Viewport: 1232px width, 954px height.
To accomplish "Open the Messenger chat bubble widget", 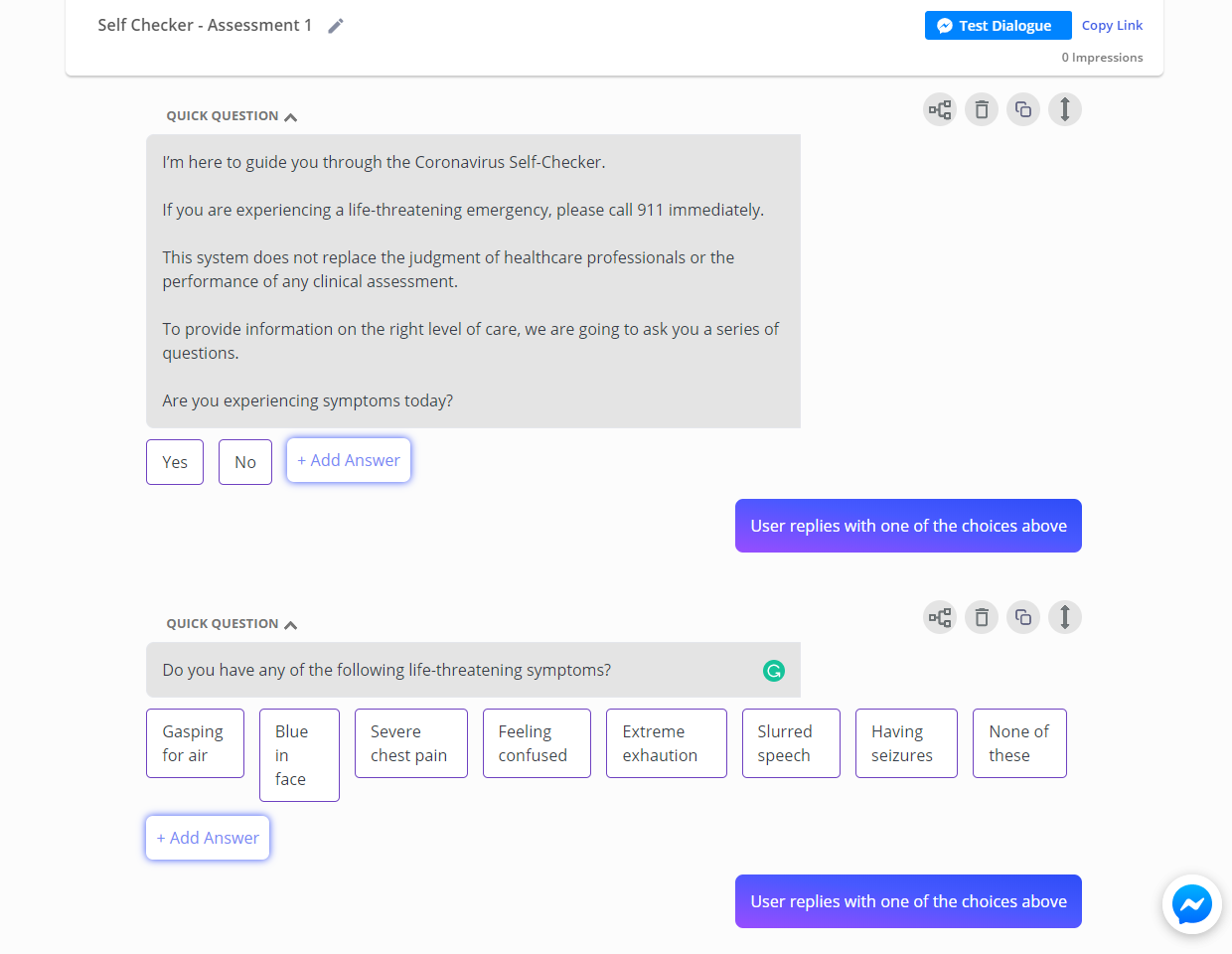I will click(1191, 904).
